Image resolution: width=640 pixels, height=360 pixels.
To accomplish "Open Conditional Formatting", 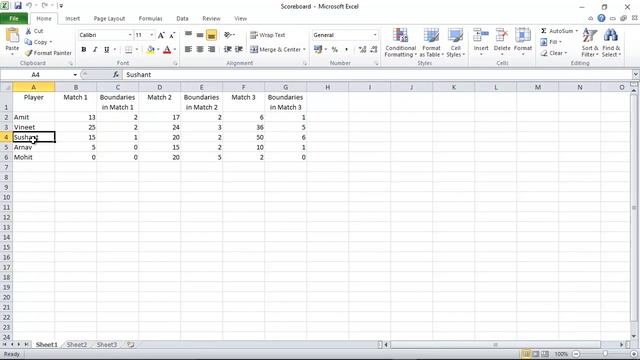I will click(x=400, y=43).
